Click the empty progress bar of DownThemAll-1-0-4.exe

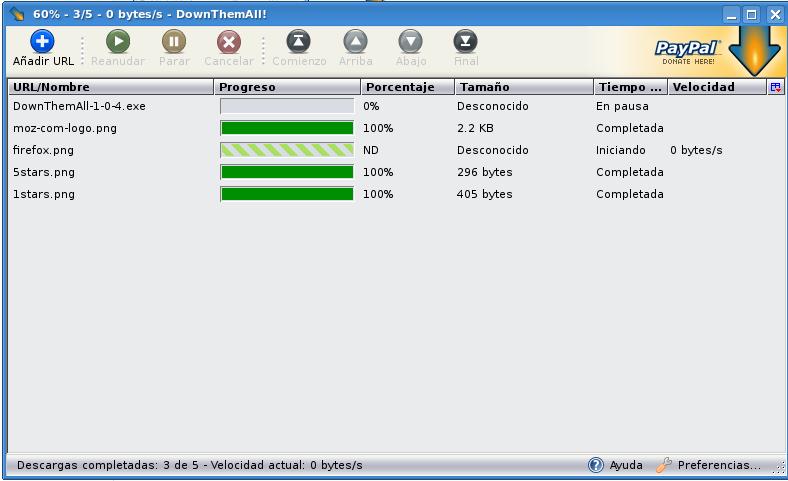287,106
